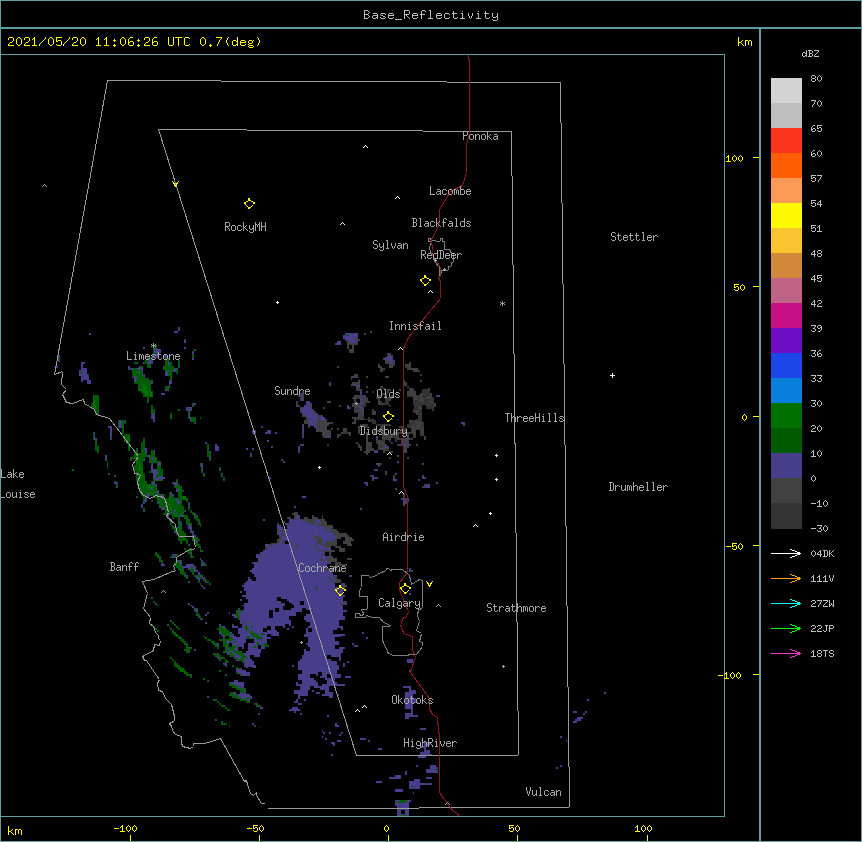Click the 65 dBZ red swatch
This screenshot has height=842, width=862.
click(x=786, y=140)
